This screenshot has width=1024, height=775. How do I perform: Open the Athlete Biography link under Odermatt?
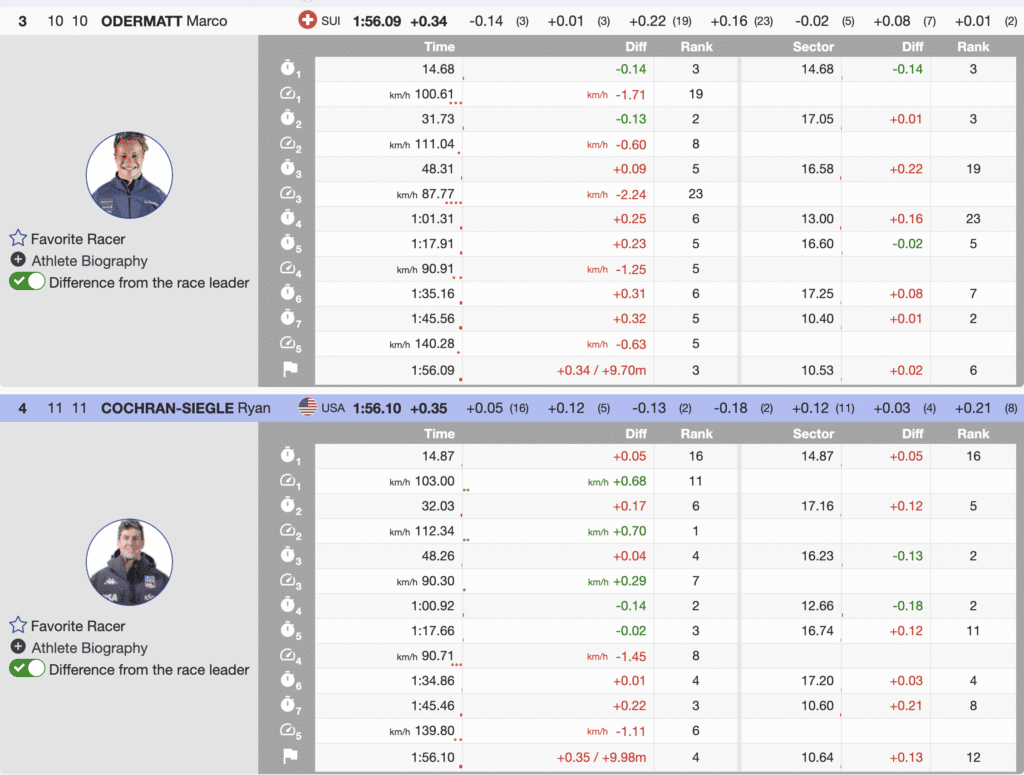89,261
